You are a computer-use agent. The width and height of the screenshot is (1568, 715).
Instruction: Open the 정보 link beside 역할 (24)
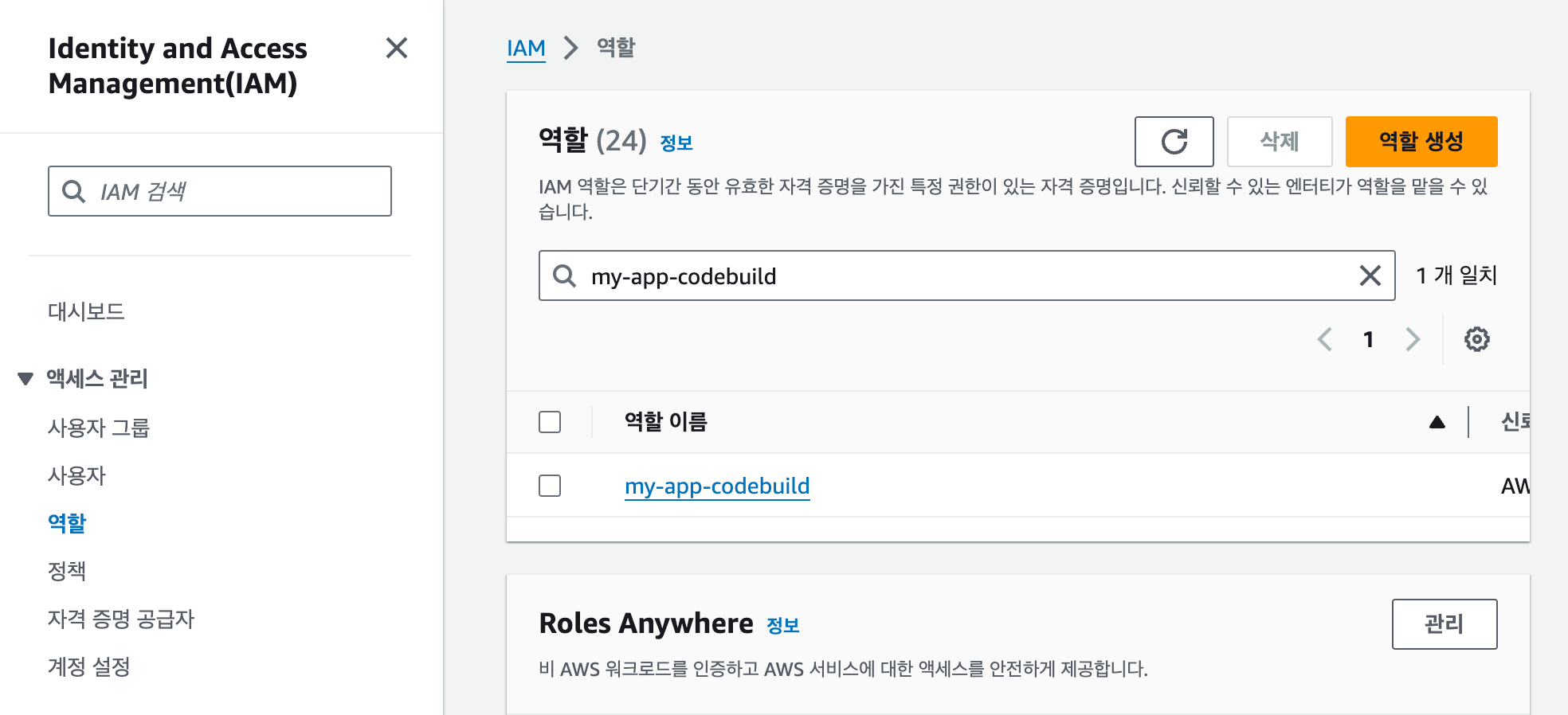[676, 143]
